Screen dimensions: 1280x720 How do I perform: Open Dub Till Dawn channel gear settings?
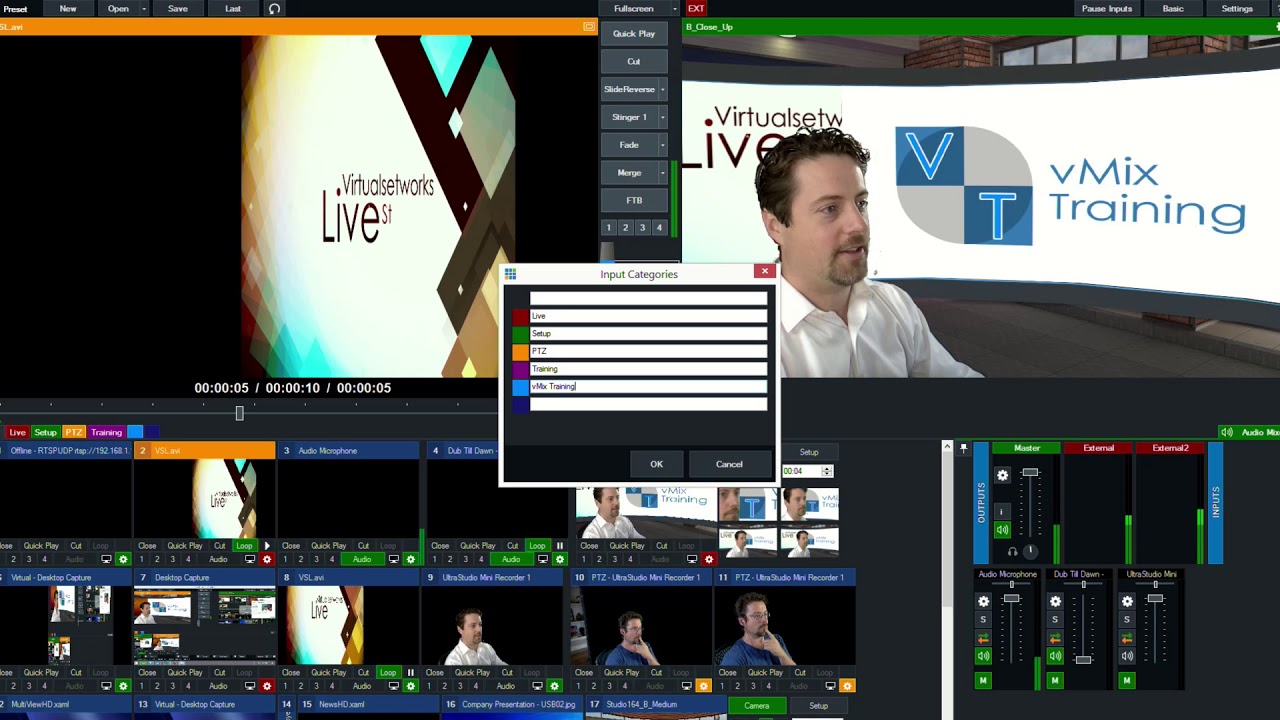click(1055, 601)
